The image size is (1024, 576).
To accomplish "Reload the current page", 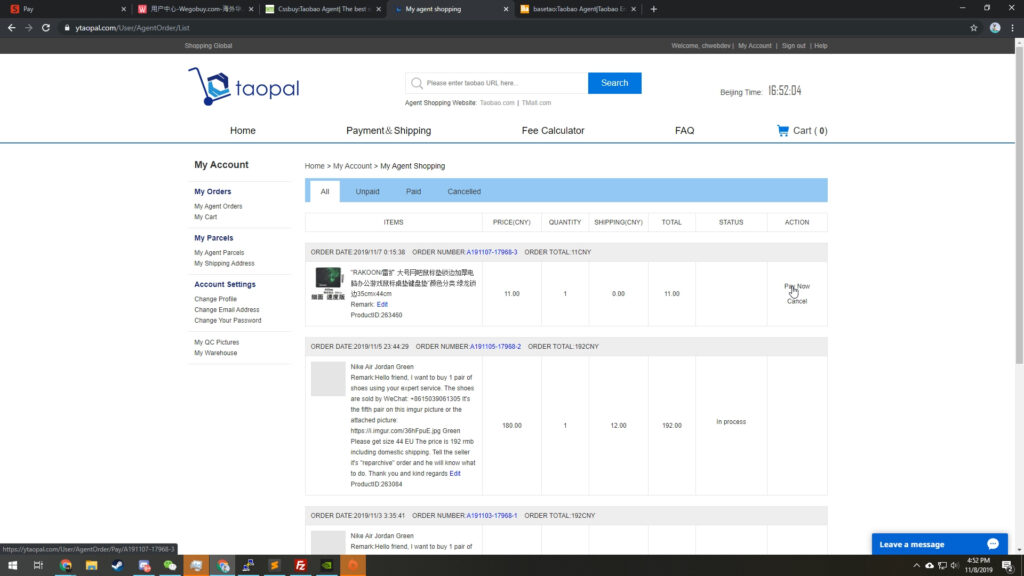I will pos(46,28).
